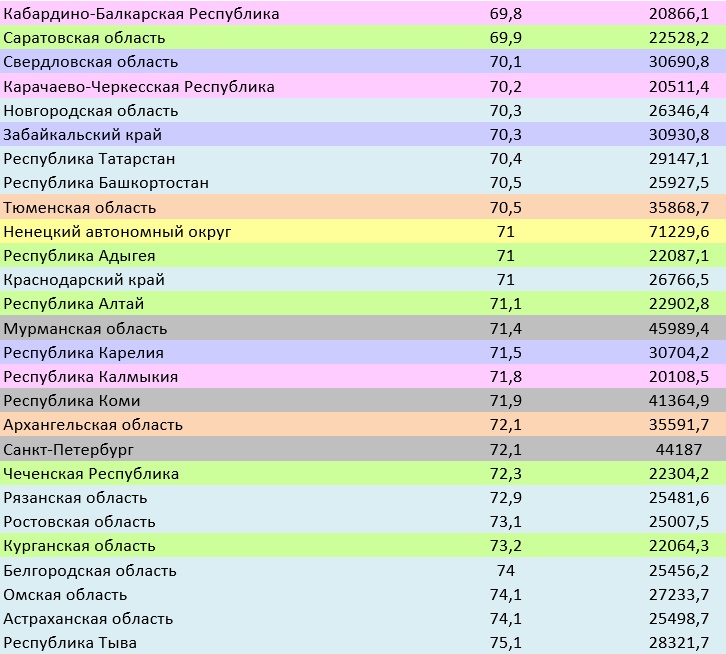Select the Новгородская область name cell

coord(91,111)
